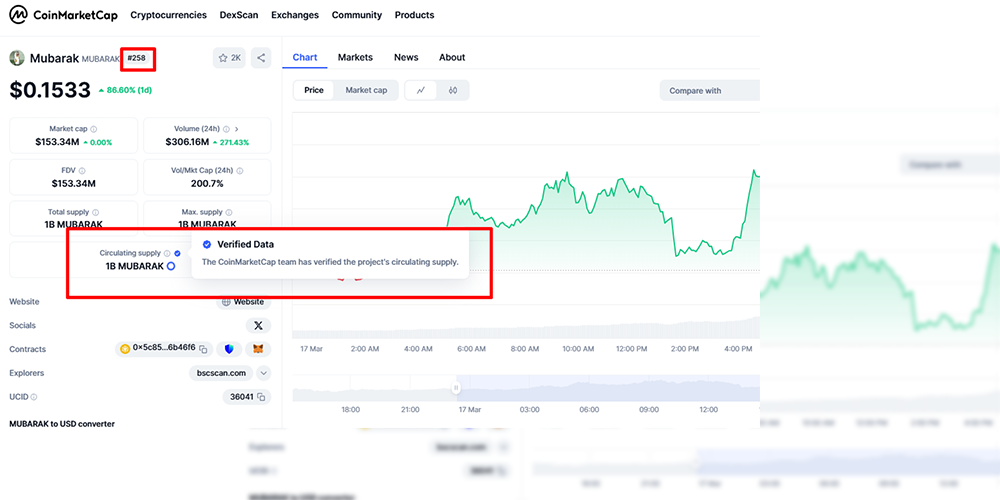Expand Volume (24h) details arrow
This screenshot has height=500, width=1000.
click(x=237, y=129)
